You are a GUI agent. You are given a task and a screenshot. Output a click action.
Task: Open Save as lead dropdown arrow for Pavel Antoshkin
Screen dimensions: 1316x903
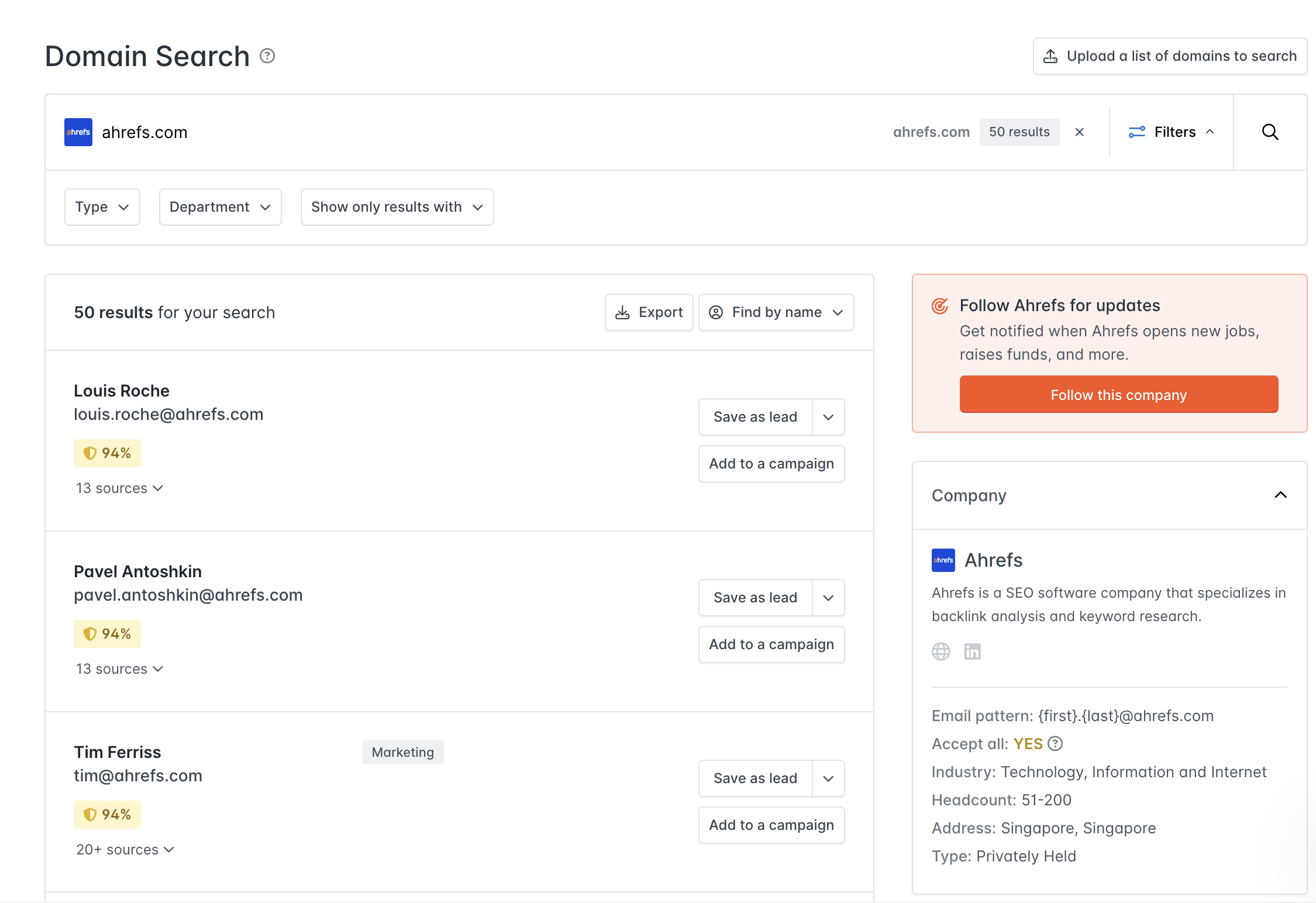coord(828,598)
